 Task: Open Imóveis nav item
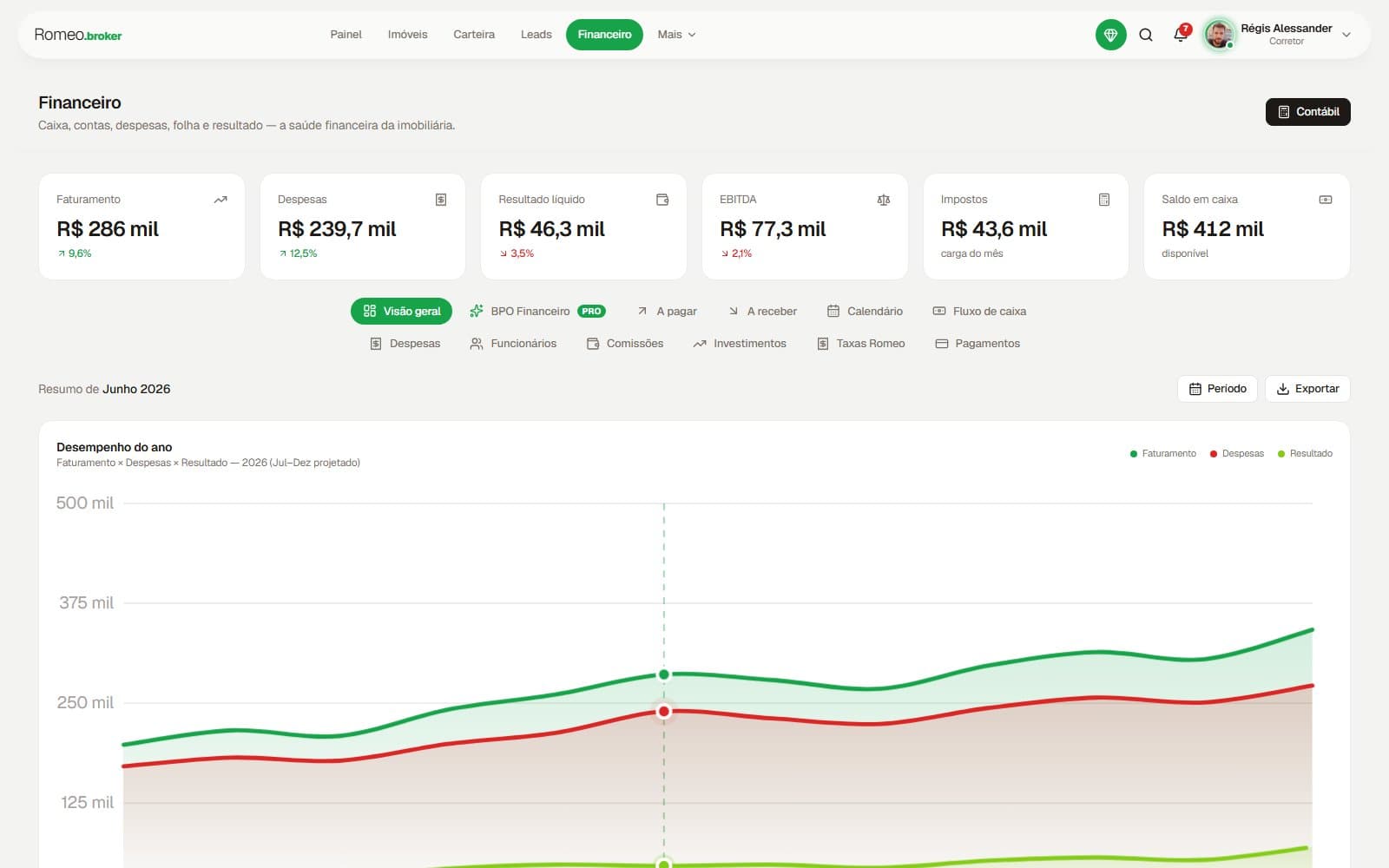[x=407, y=35]
